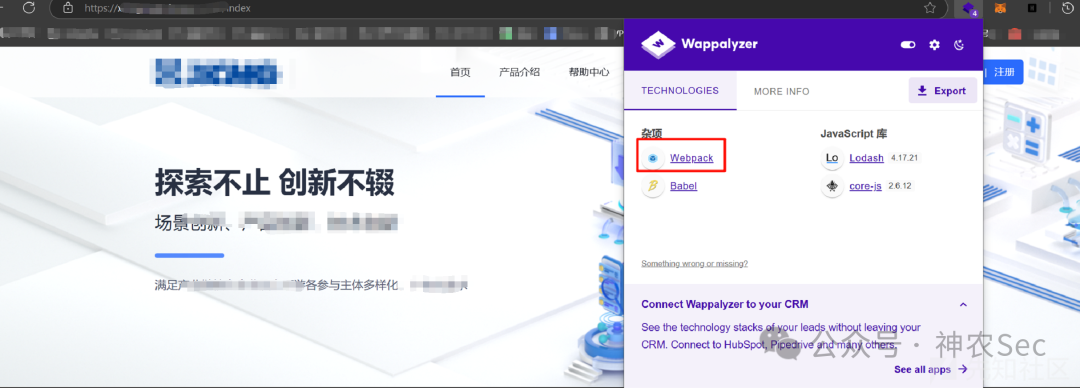Click the Lodash 'Lo' icon
Viewport: 1080px width, 388px height.
pyautogui.click(x=832, y=158)
